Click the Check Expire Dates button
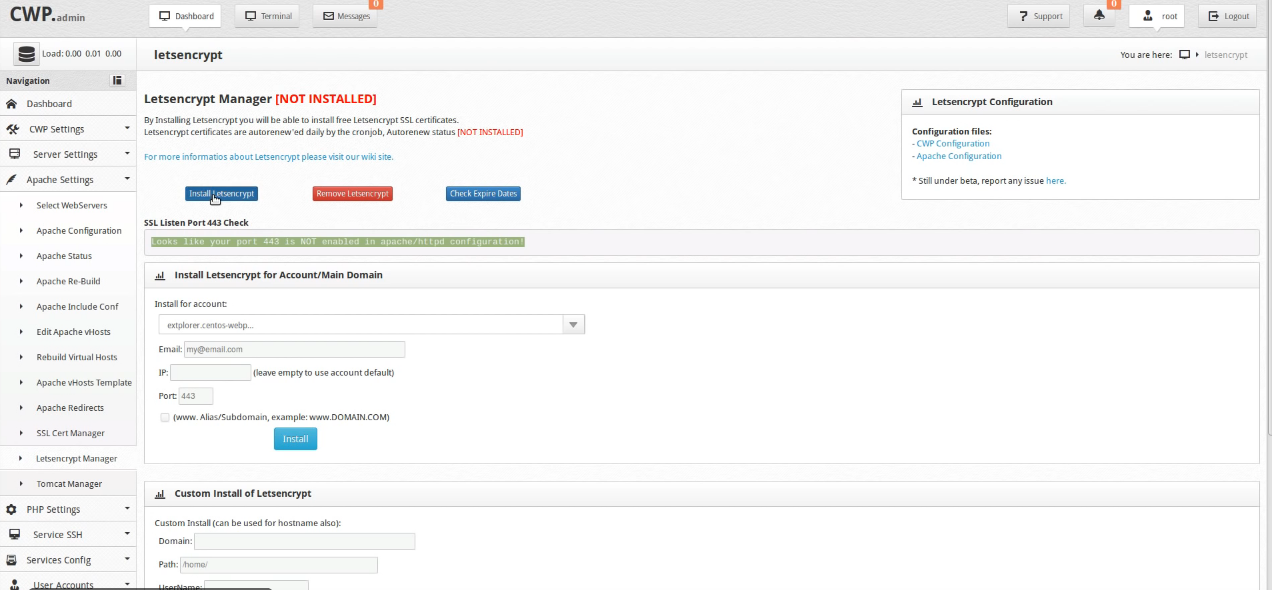 click(x=483, y=193)
